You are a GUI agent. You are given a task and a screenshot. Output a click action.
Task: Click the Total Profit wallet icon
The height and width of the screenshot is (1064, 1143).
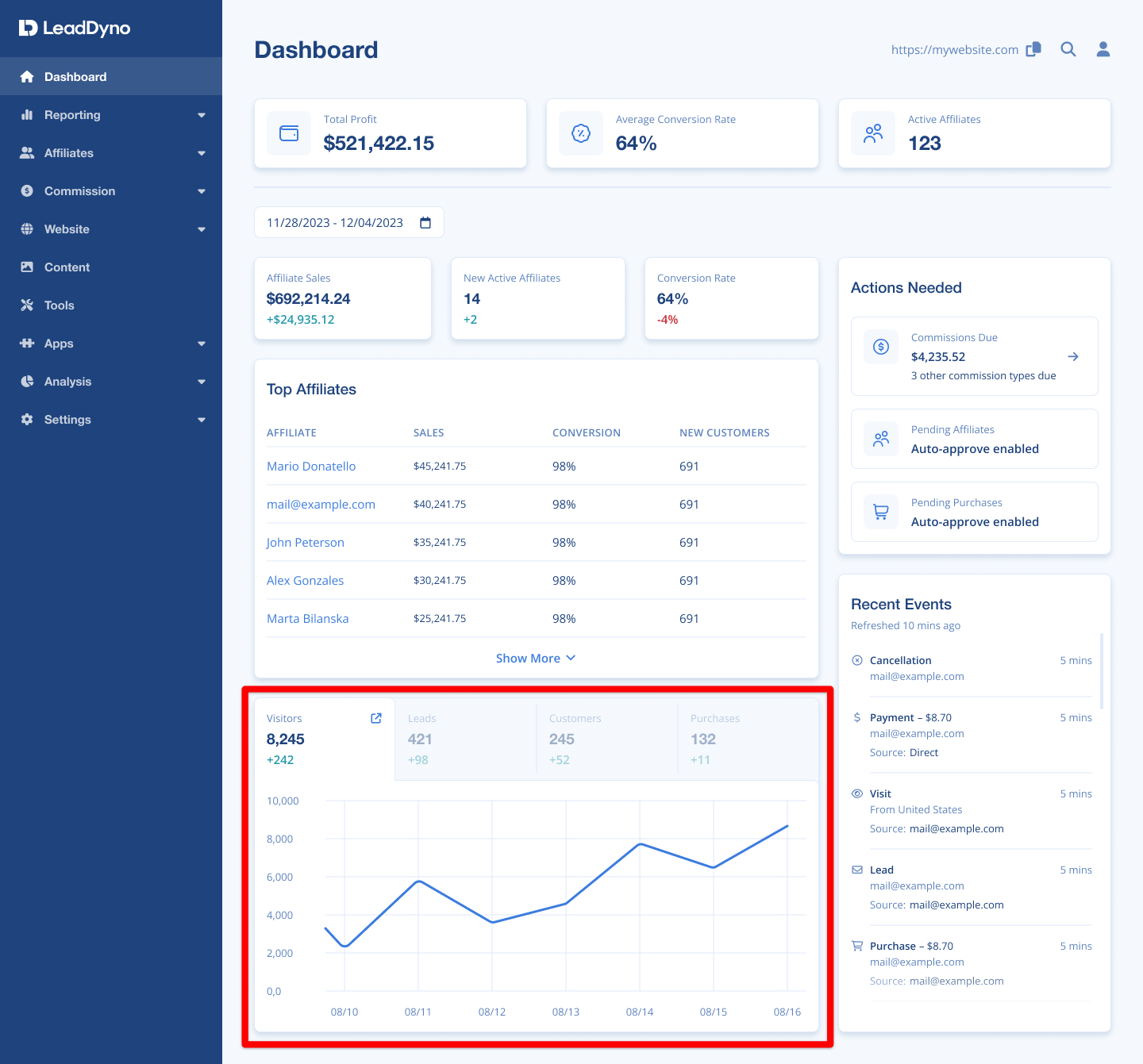pyautogui.click(x=289, y=133)
